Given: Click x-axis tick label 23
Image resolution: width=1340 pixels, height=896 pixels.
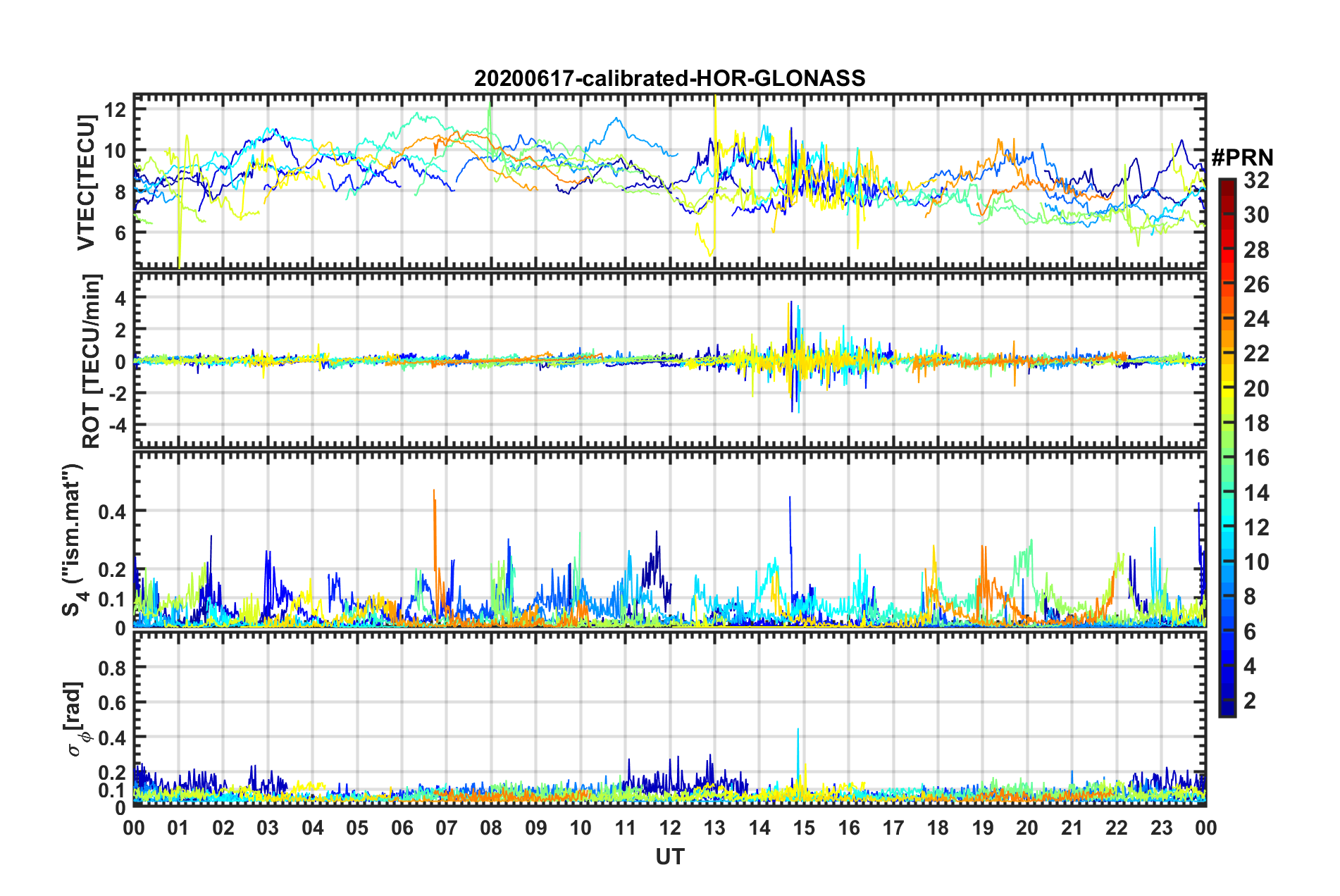Looking at the screenshot, I should [x=1161, y=828].
